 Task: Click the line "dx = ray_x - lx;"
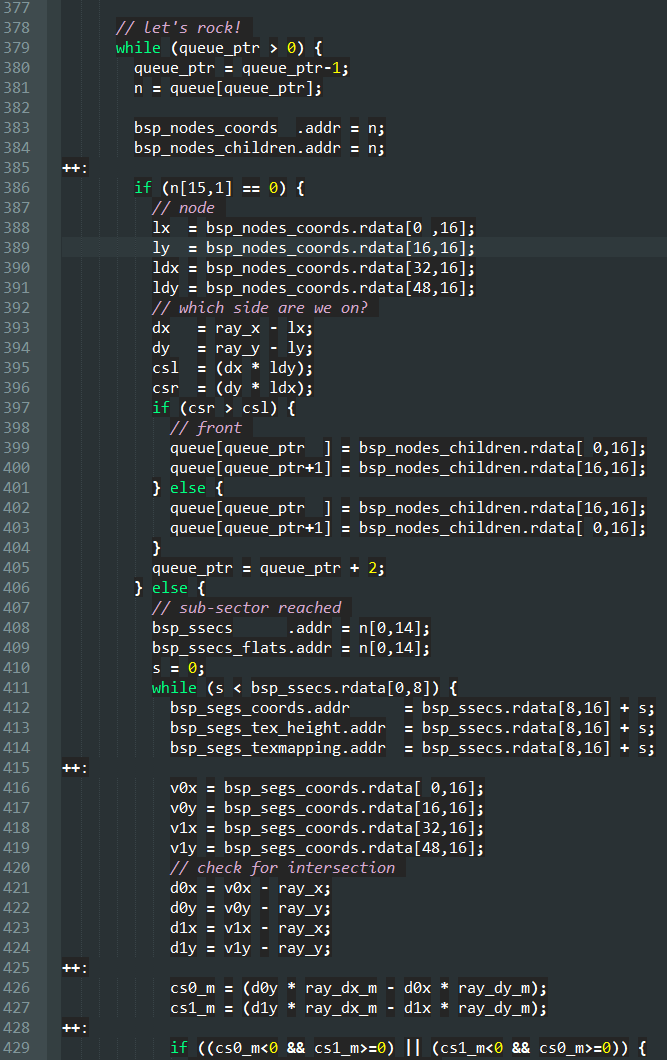pyautogui.click(x=232, y=328)
